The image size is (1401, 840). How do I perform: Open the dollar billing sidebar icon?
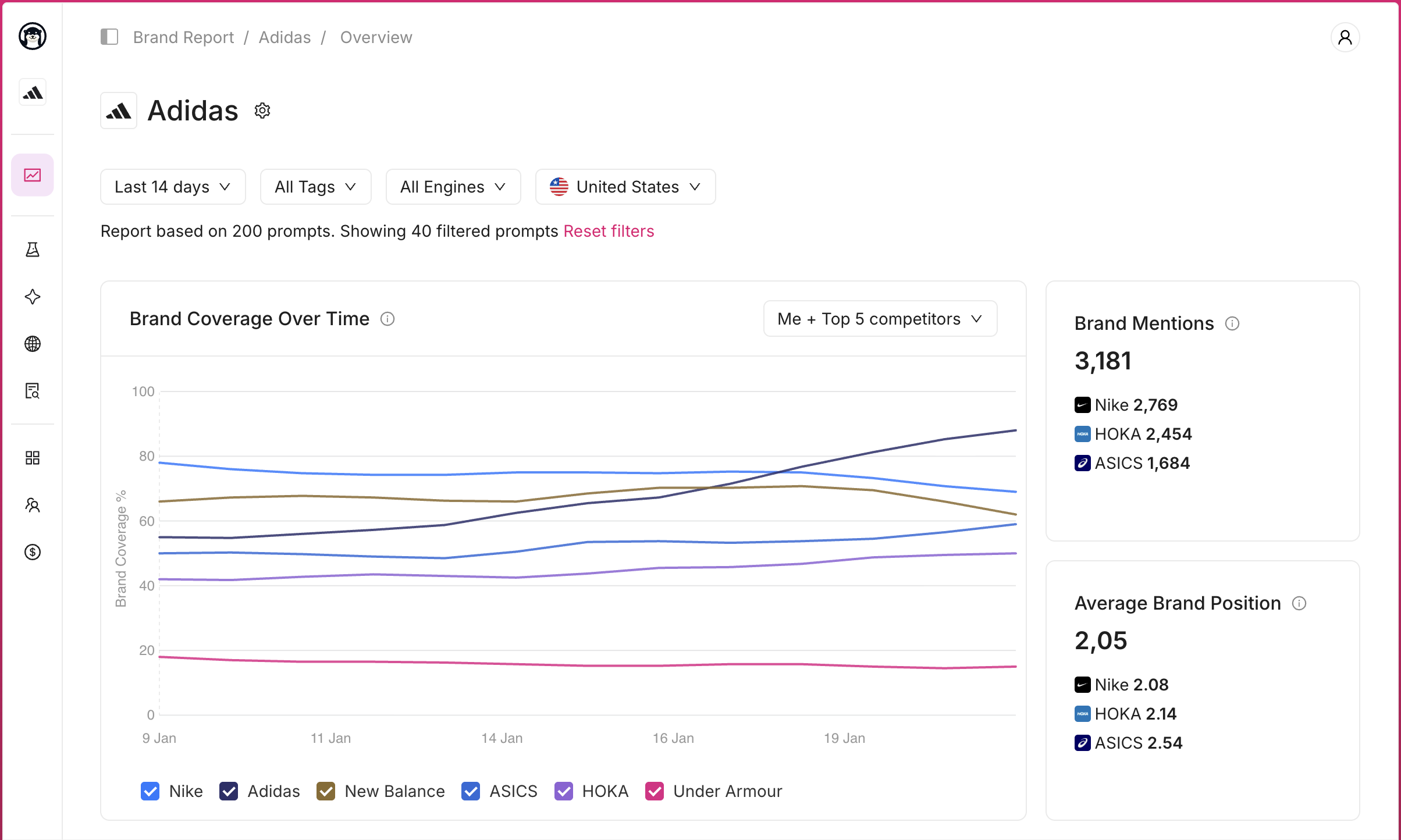[33, 552]
